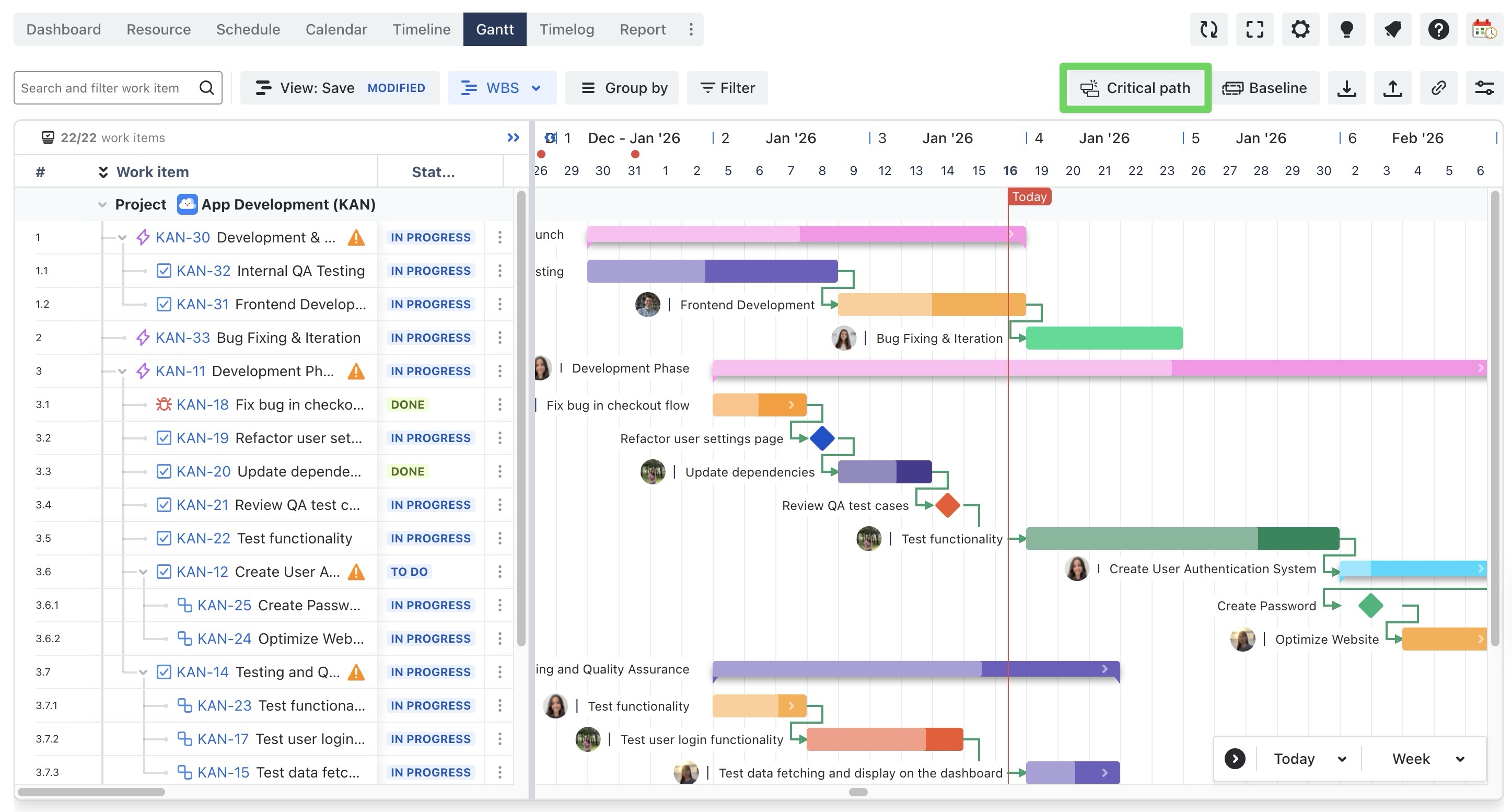Image resolution: width=1512 pixels, height=812 pixels.
Task: Open the help question mark icon
Action: [1438, 29]
